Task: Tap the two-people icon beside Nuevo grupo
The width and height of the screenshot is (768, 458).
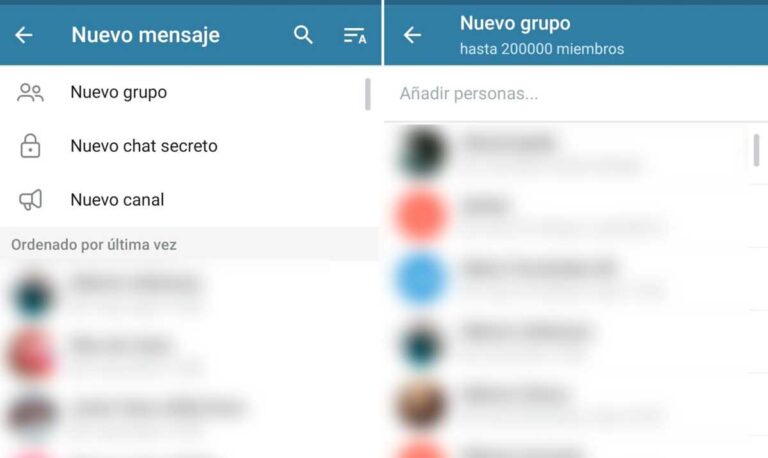Action: (x=30, y=92)
